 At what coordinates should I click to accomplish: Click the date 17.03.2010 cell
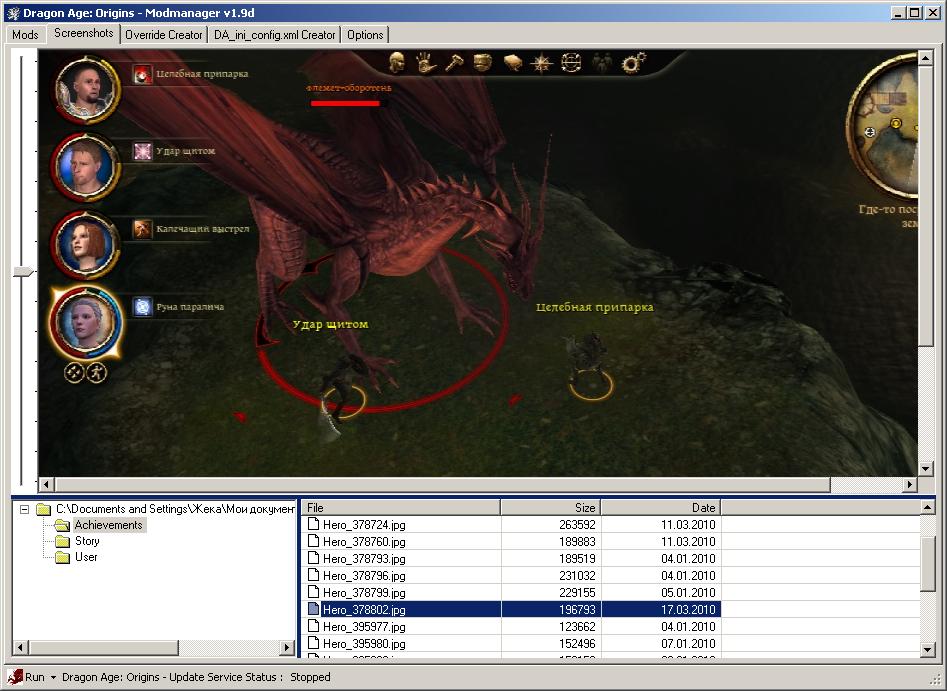[x=661, y=609]
